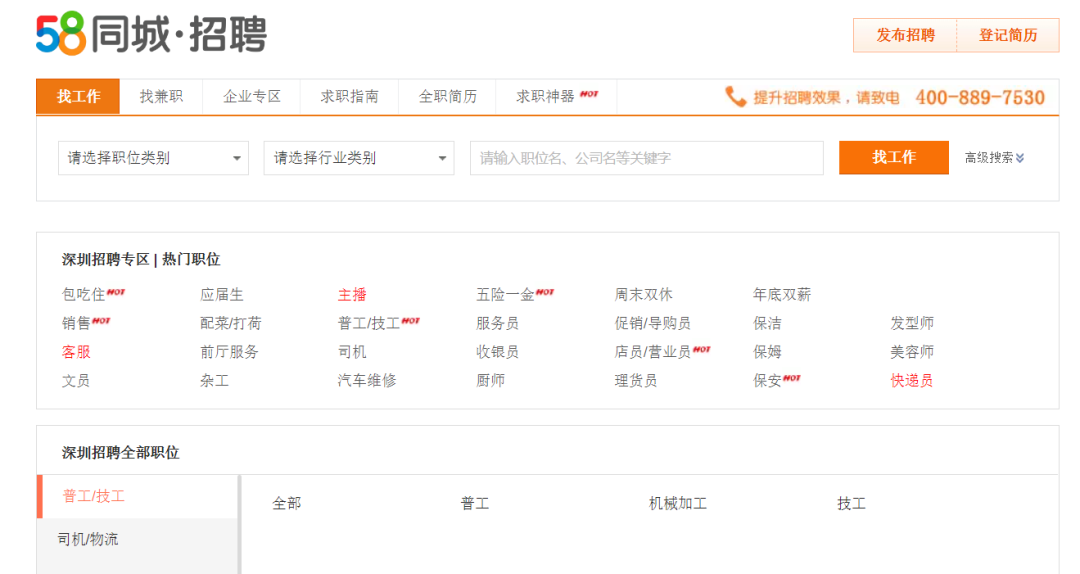Click the 机械加工 subcategory link
Screen dimensions: 1080x574
(677, 504)
